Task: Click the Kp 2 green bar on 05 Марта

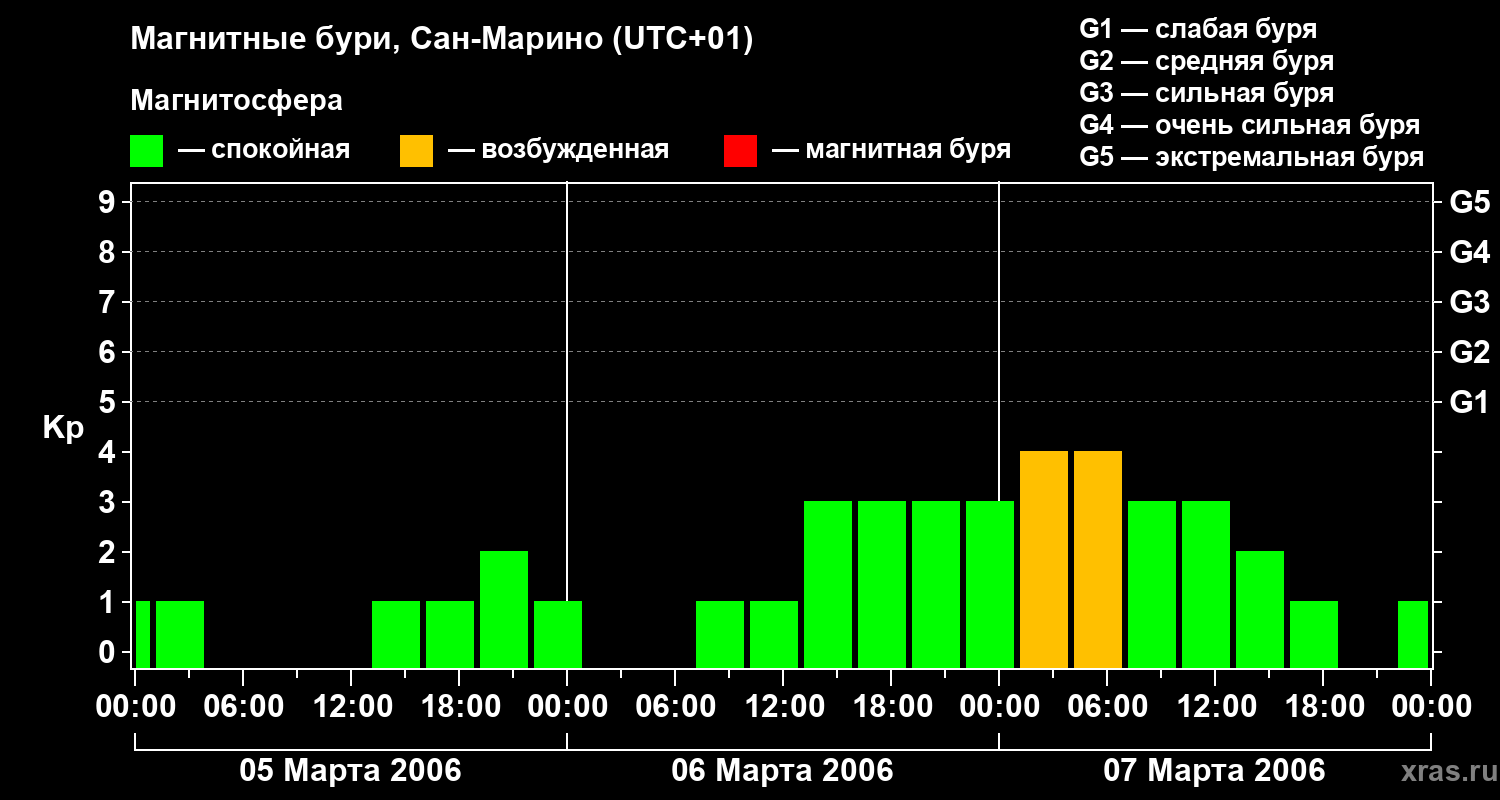Action: coord(504,609)
